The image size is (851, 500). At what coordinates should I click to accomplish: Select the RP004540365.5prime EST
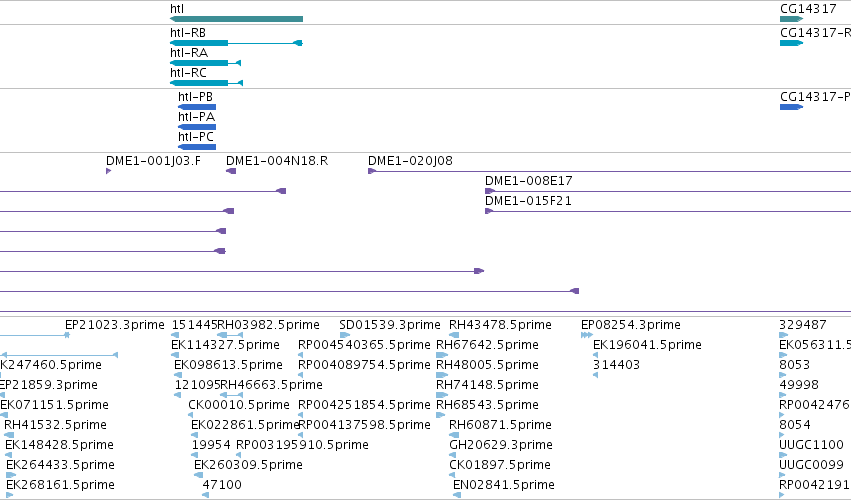(x=301, y=356)
